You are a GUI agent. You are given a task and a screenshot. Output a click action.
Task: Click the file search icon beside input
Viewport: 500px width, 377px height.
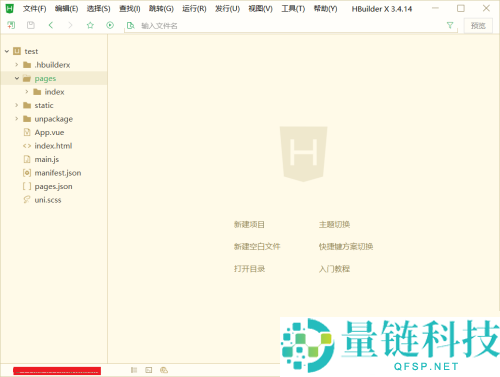(x=131, y=26)
